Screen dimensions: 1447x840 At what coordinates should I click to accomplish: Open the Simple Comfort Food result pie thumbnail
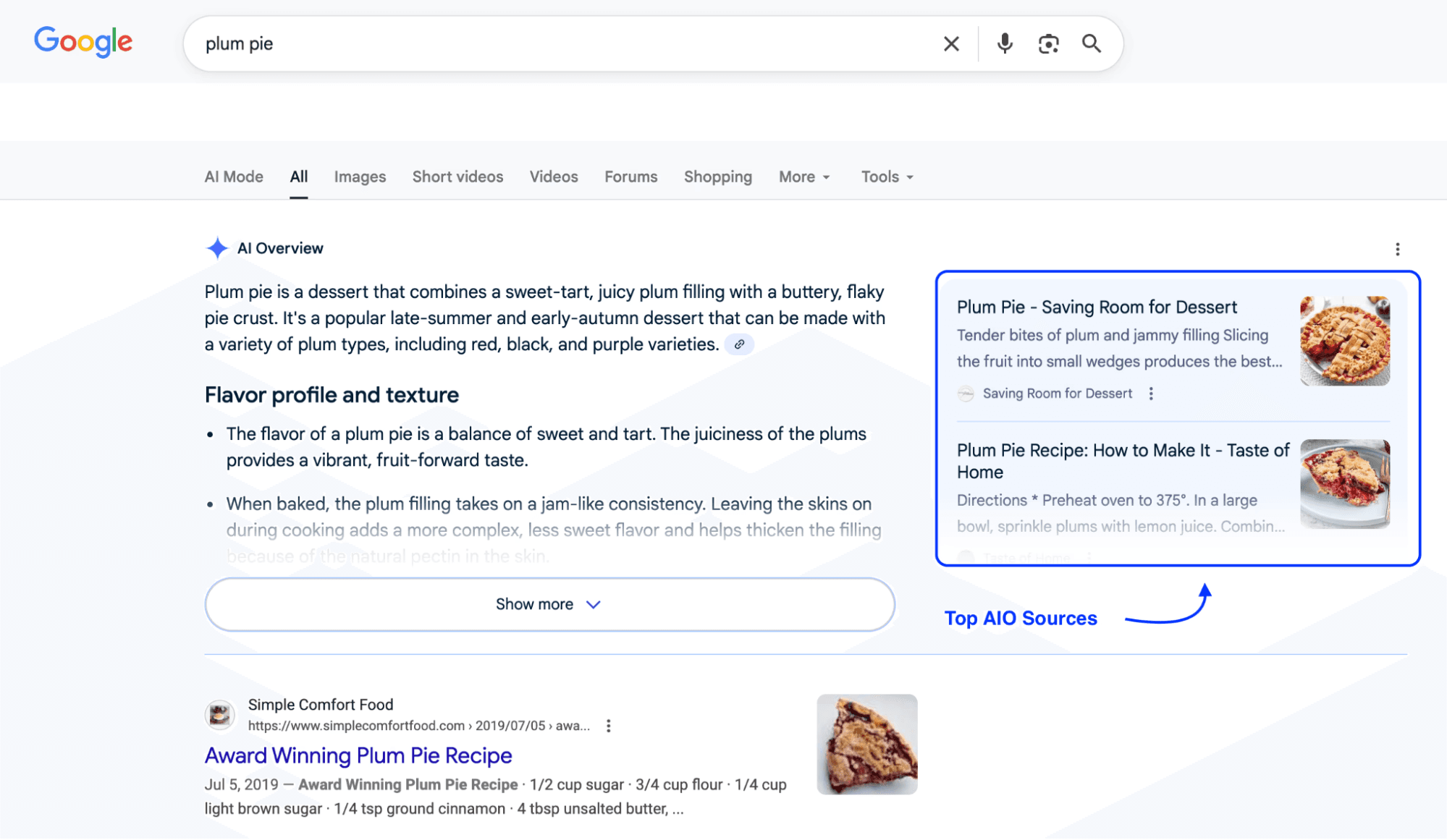867,744
